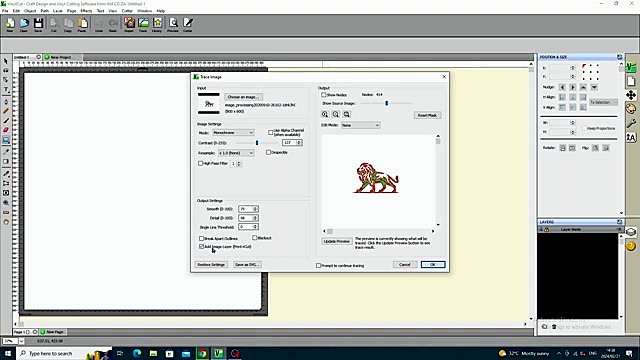This screenshot has width=640, height=360.
Task: Click the lion preview image in dialog
Action: click(x=376, y=178)
